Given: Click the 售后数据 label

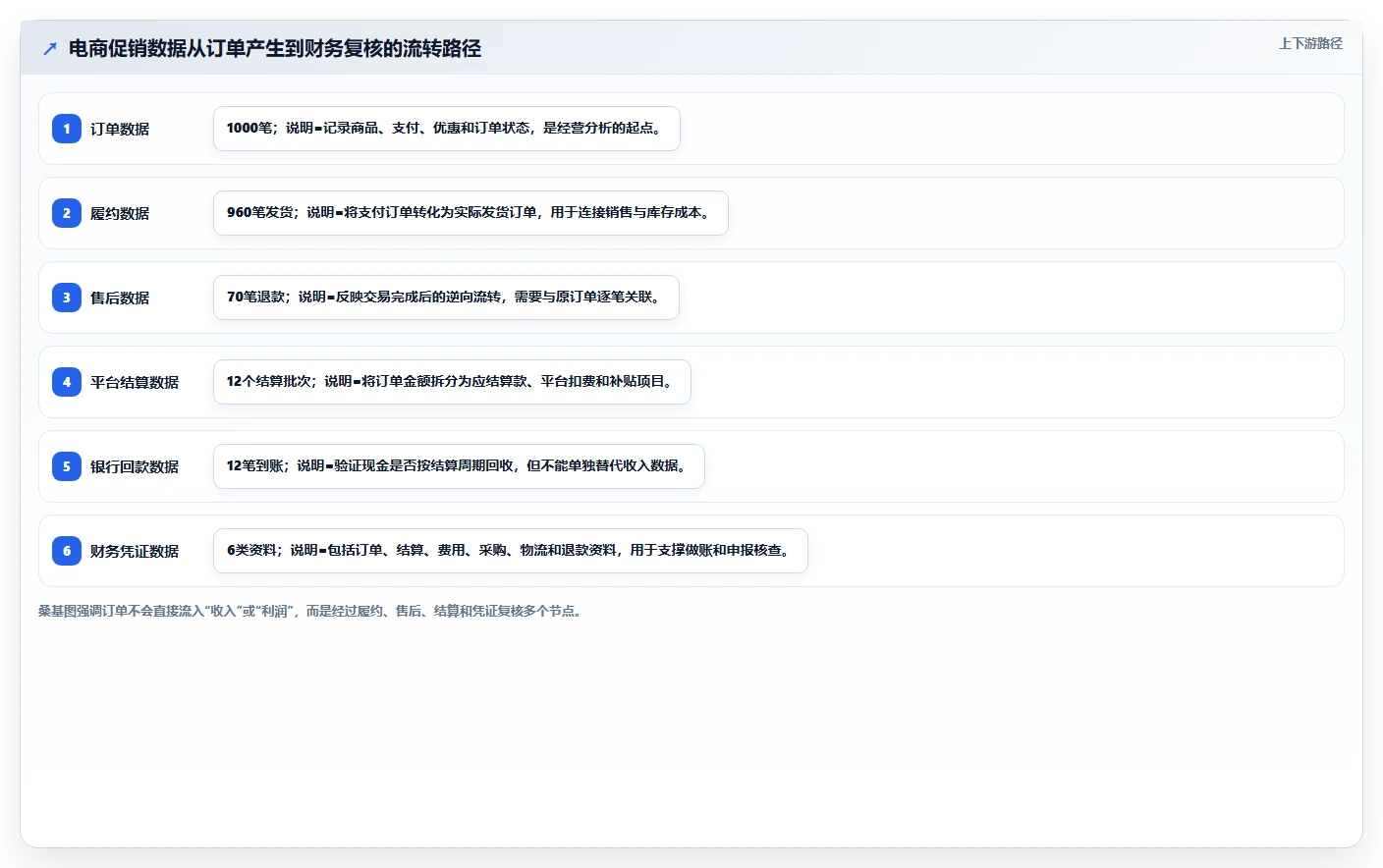Looking at the screenshot, I should point(120,298).
